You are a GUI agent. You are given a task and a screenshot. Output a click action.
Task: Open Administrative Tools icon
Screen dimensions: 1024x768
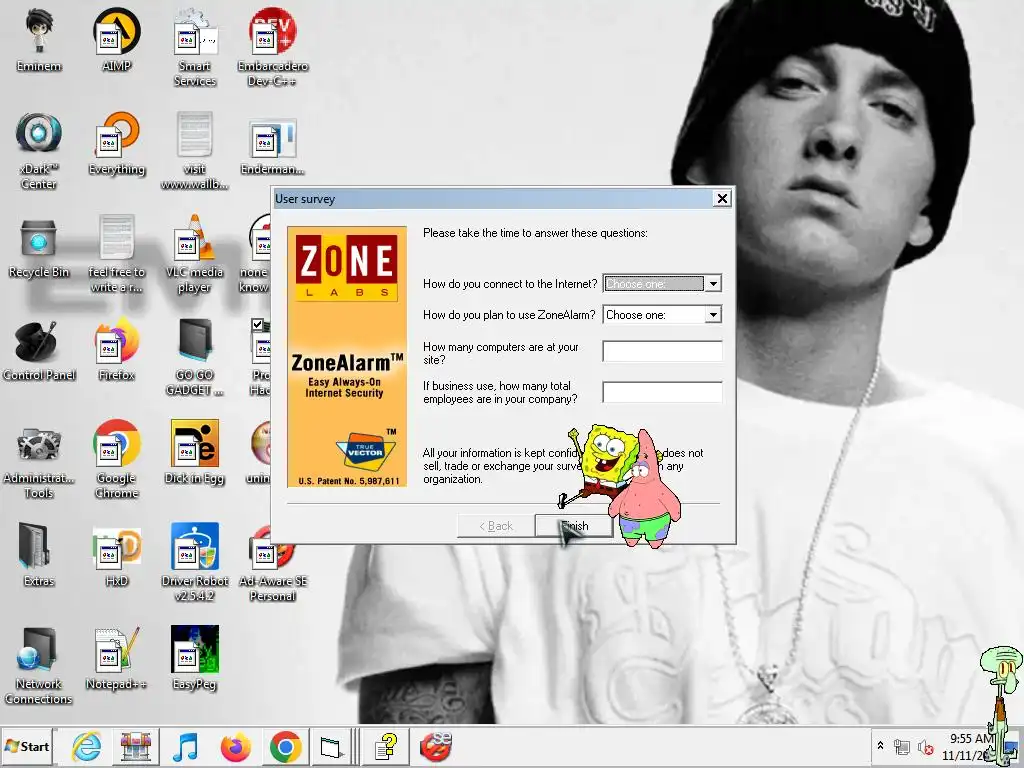tap(39, 460)
